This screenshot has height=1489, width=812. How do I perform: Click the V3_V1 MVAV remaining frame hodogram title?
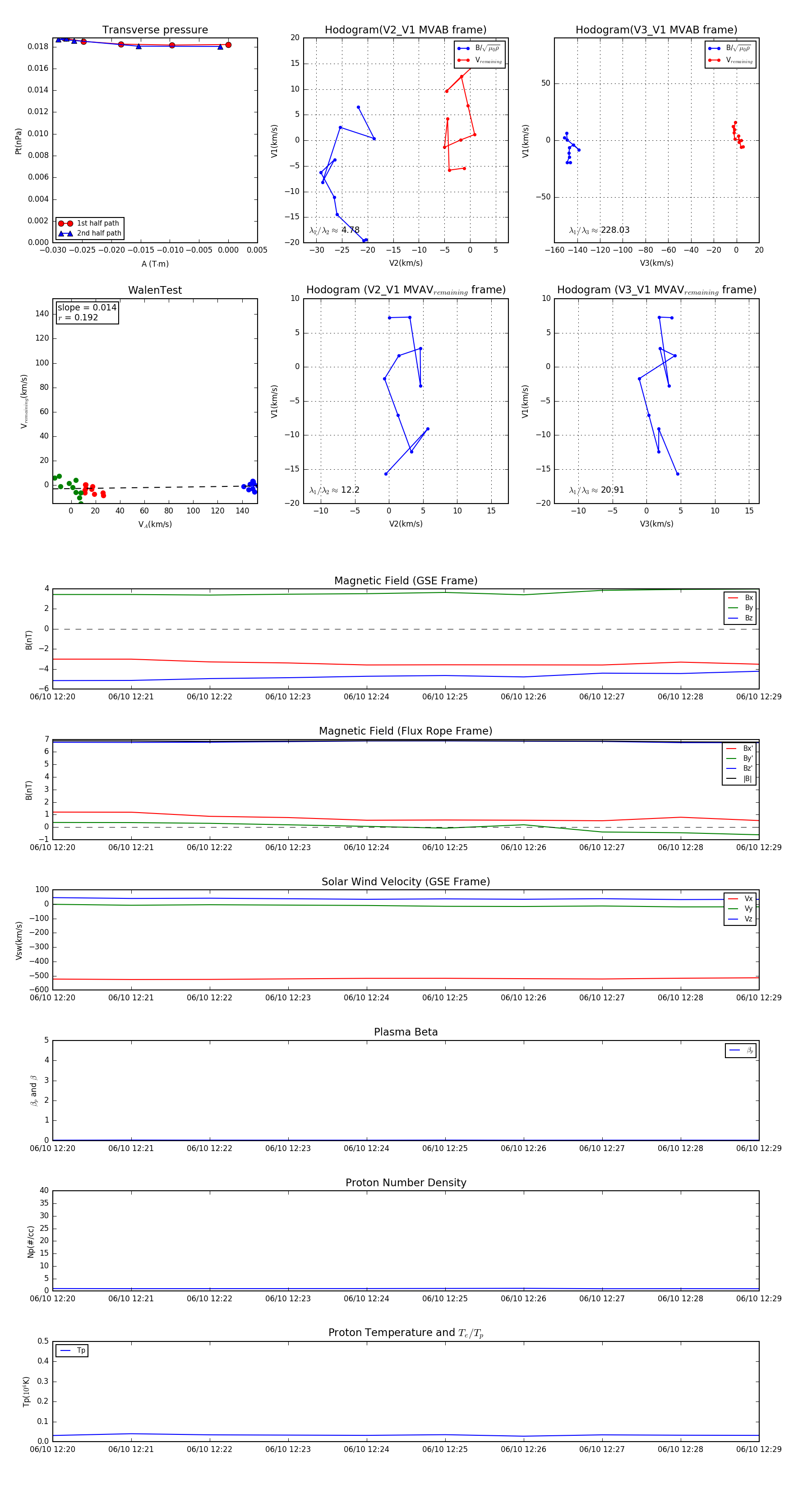click(x=656, y=290)
